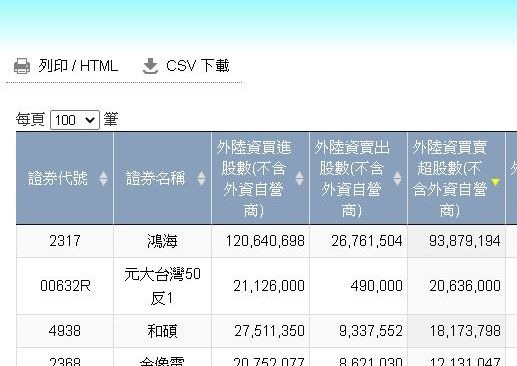The height and width of the screenshot is (366, 517).
Task: Open the 每頁 100 rows dropdown
Action: tap(75, 120)
